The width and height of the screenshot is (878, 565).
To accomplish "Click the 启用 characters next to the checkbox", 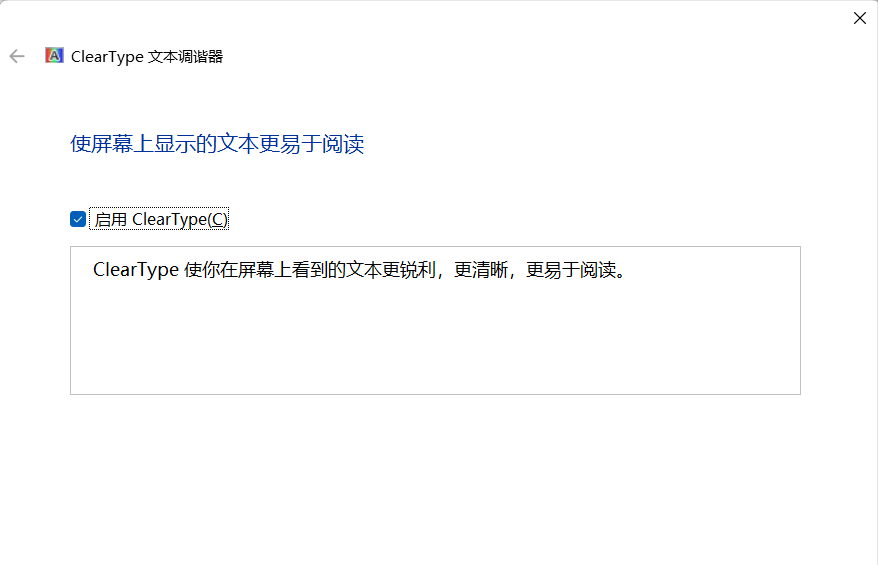I will pyautogui.click(x=110, y=220).
